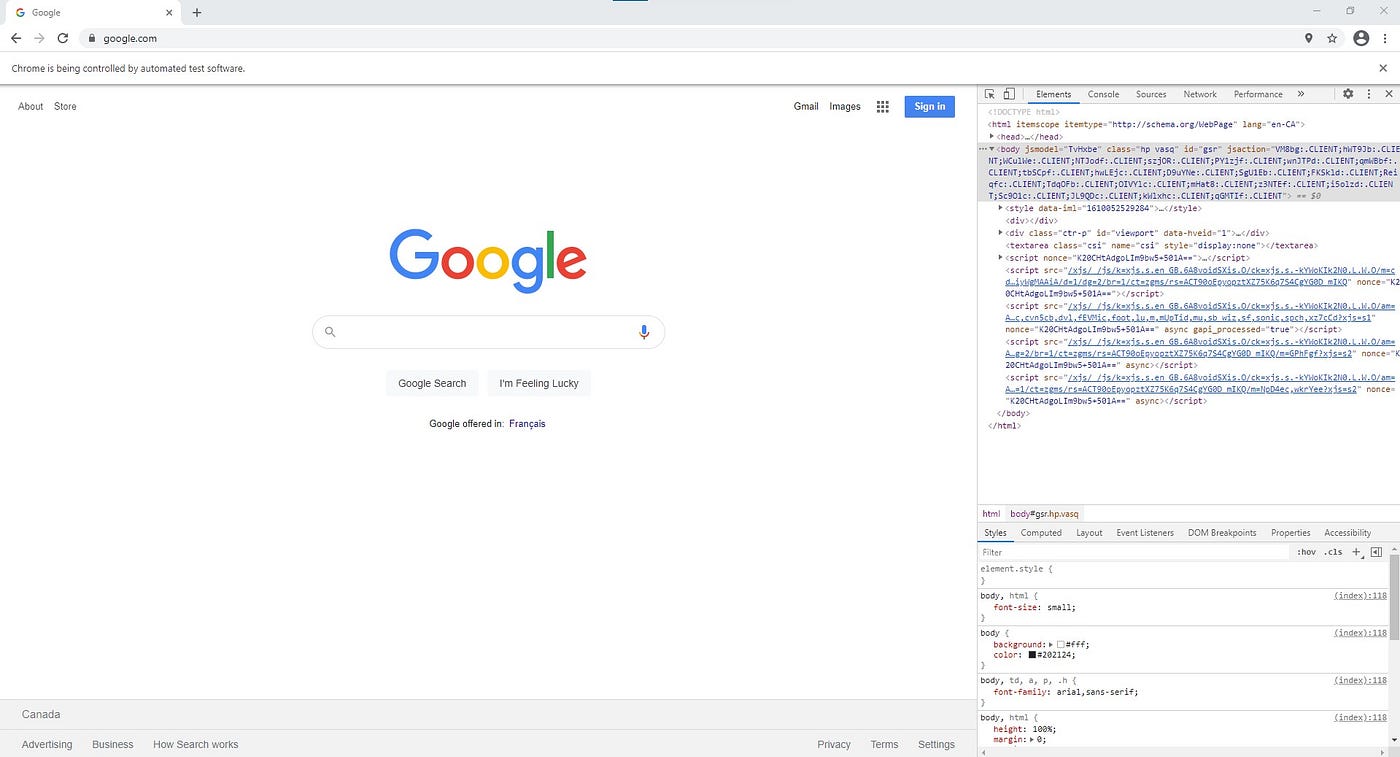Open the Gmail link
Screen dimensions: 1400x757
point(806,106)
